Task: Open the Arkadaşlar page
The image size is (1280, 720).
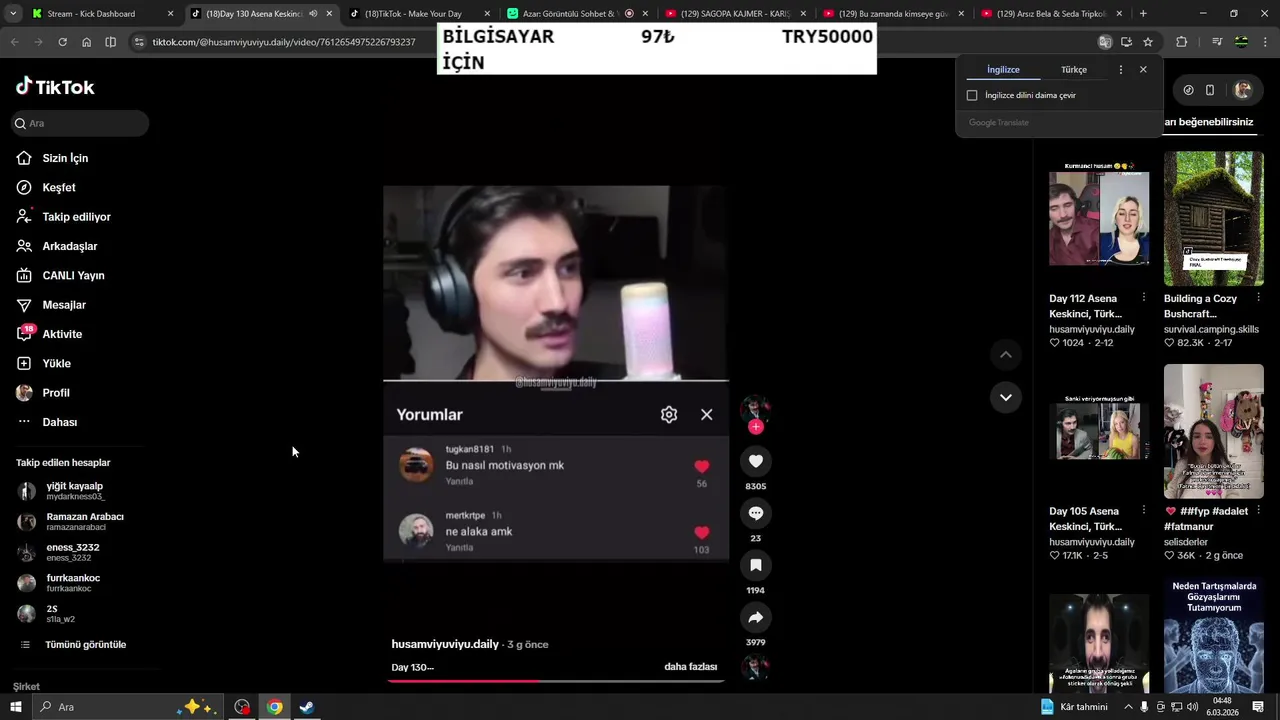Action: [56, 246]
